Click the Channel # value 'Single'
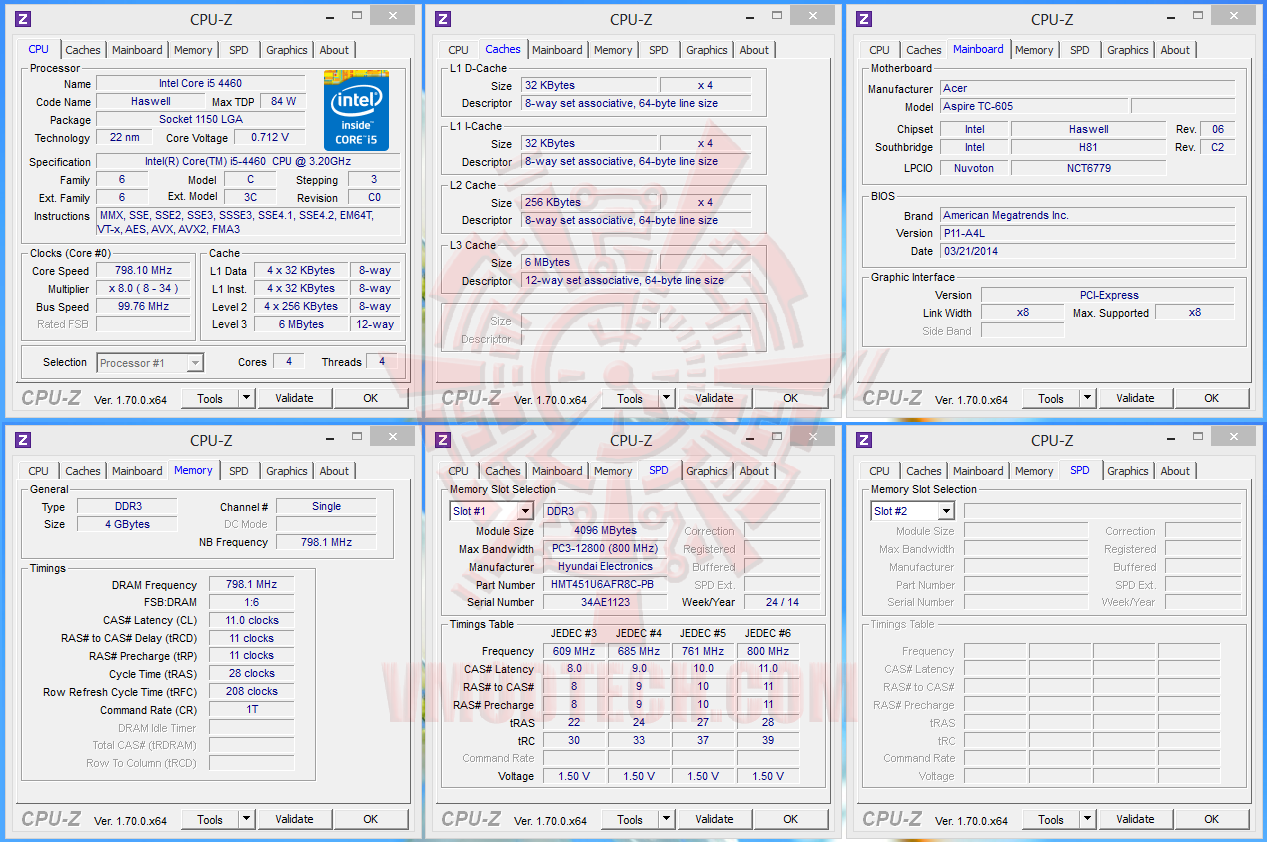 (326, 506)
